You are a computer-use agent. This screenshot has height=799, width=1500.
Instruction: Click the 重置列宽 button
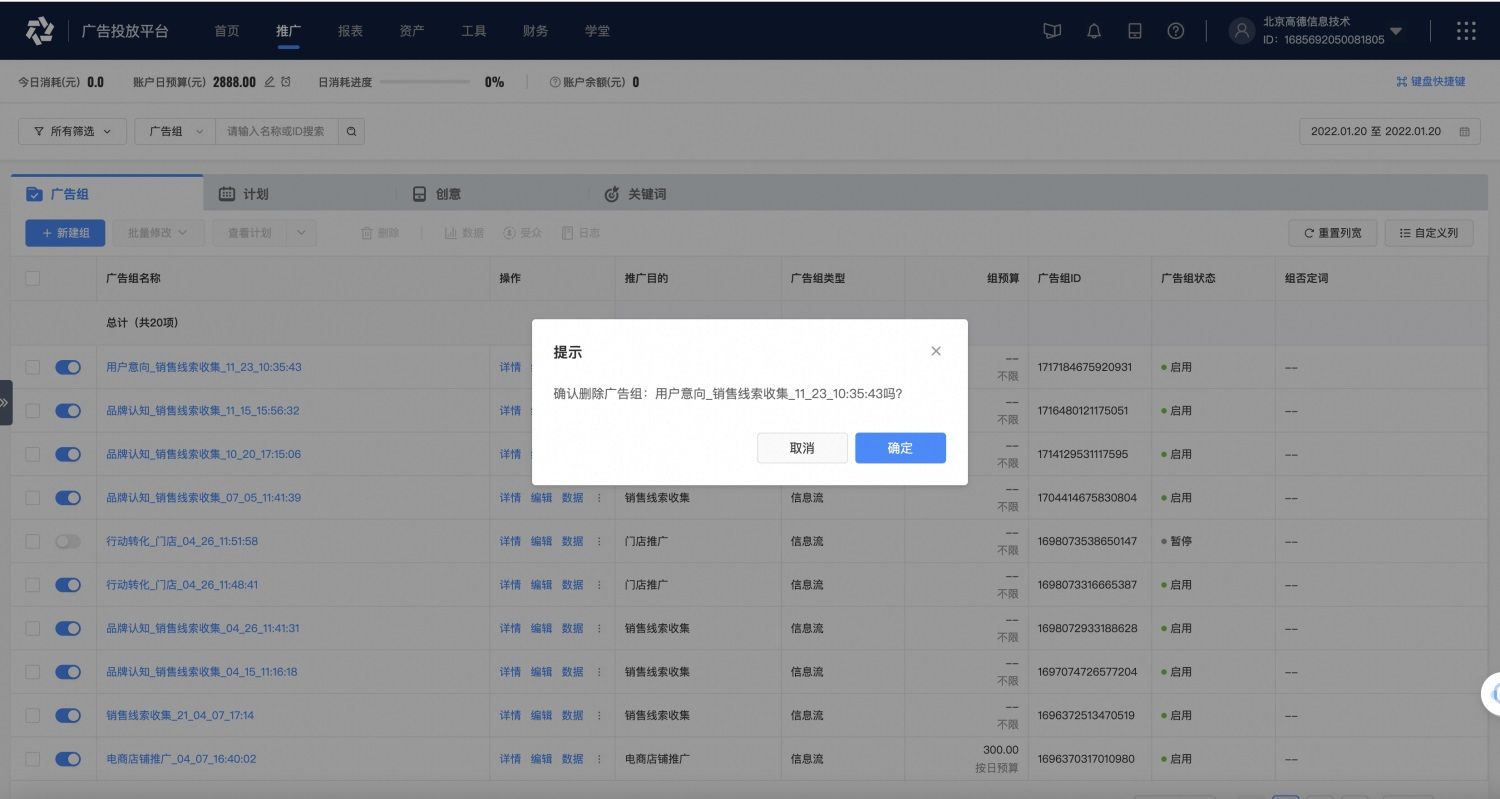(1333, 233)
